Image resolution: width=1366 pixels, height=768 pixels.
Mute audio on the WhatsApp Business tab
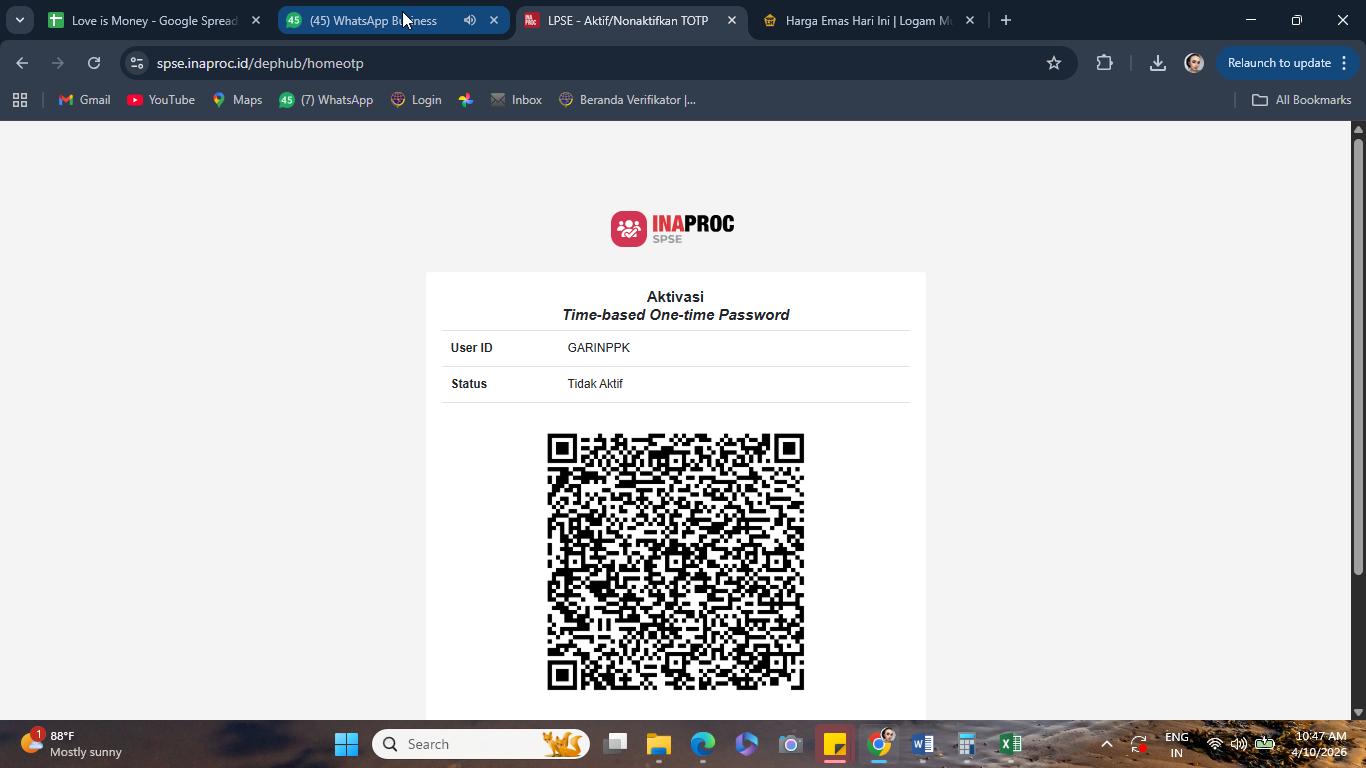pyautogui.click(x=469, y=20)
